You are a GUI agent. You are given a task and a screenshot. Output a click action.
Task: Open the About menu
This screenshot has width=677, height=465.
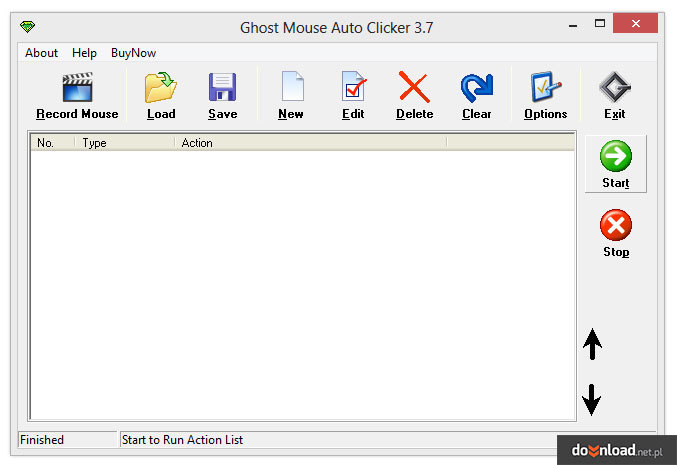point(41,53)
